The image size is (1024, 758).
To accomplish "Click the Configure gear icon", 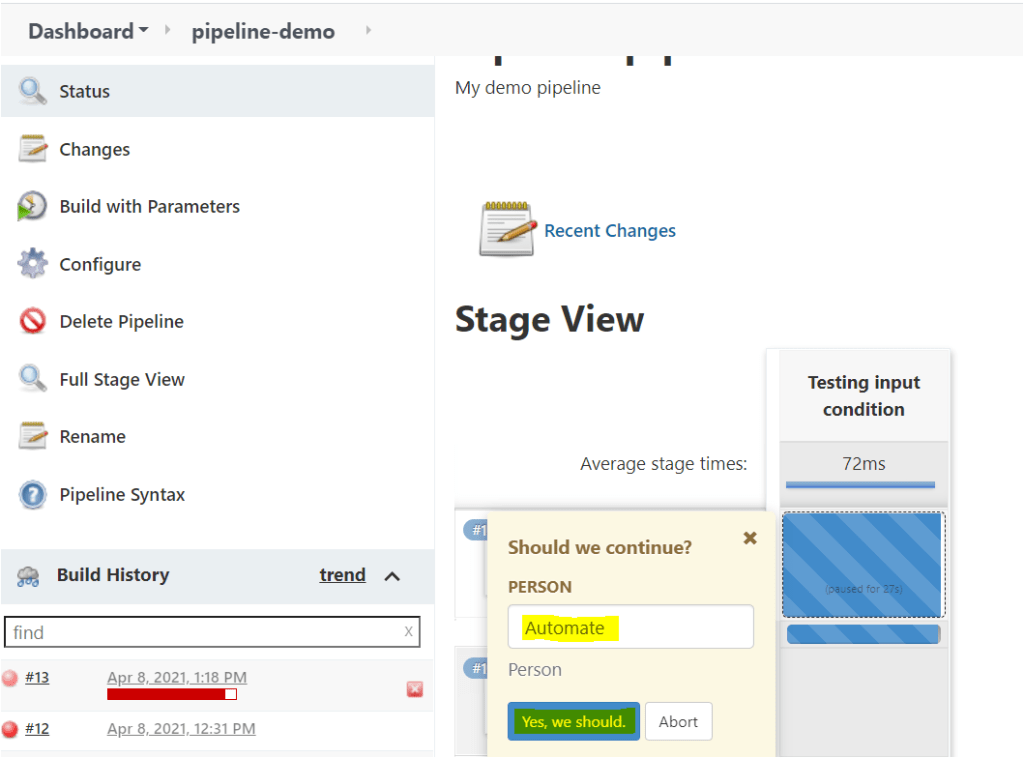I will (x=31, y=263).
